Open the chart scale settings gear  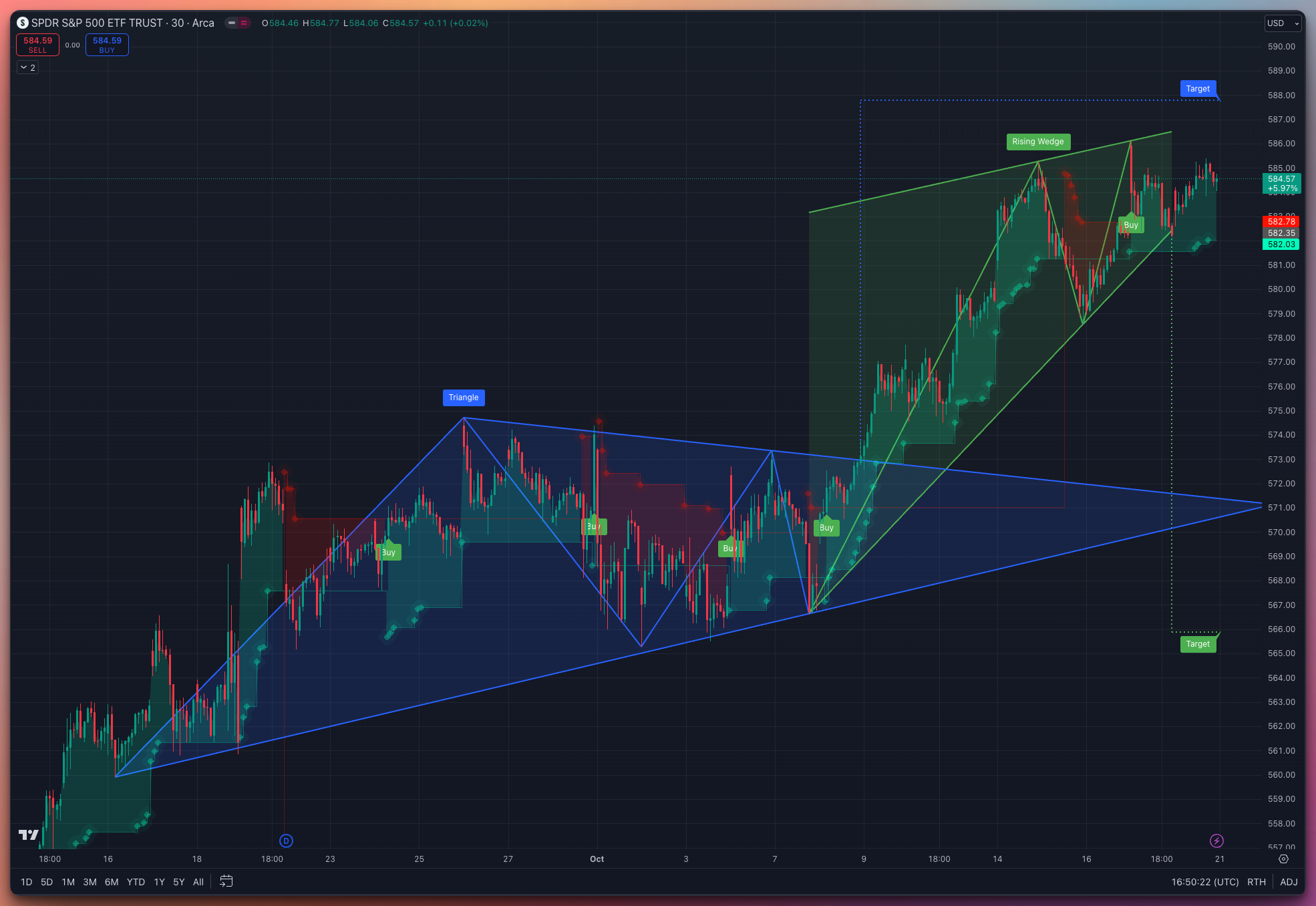coord(1283,859)
